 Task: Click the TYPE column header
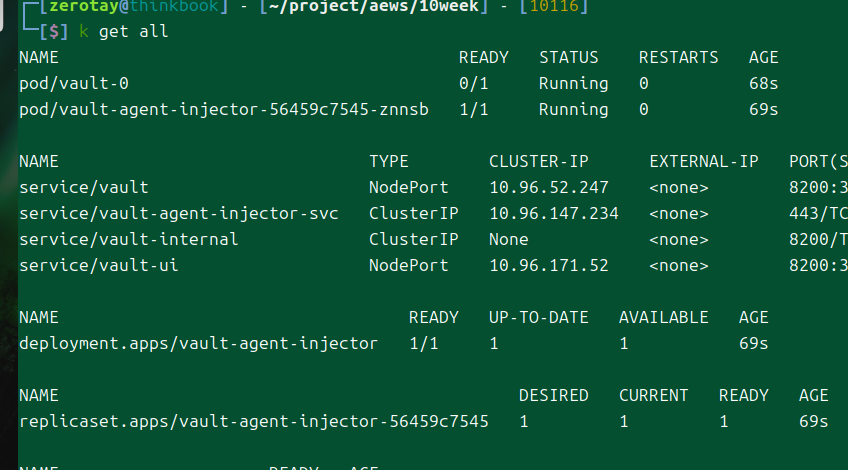389,161
